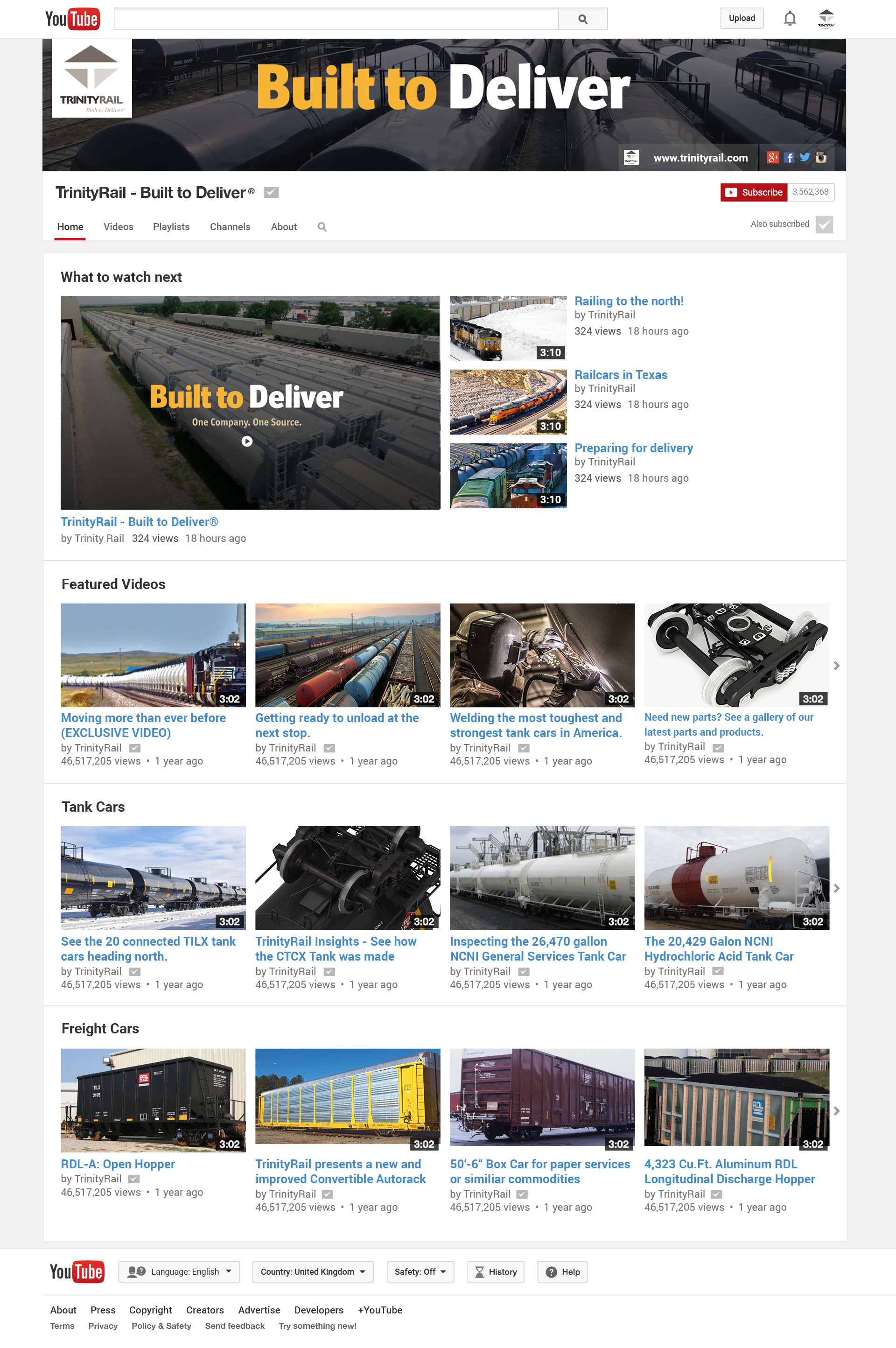The width and height of the screenshot is (896, 1348).
Task: Click the Help button in footer
Action: tap(562, 1271)
